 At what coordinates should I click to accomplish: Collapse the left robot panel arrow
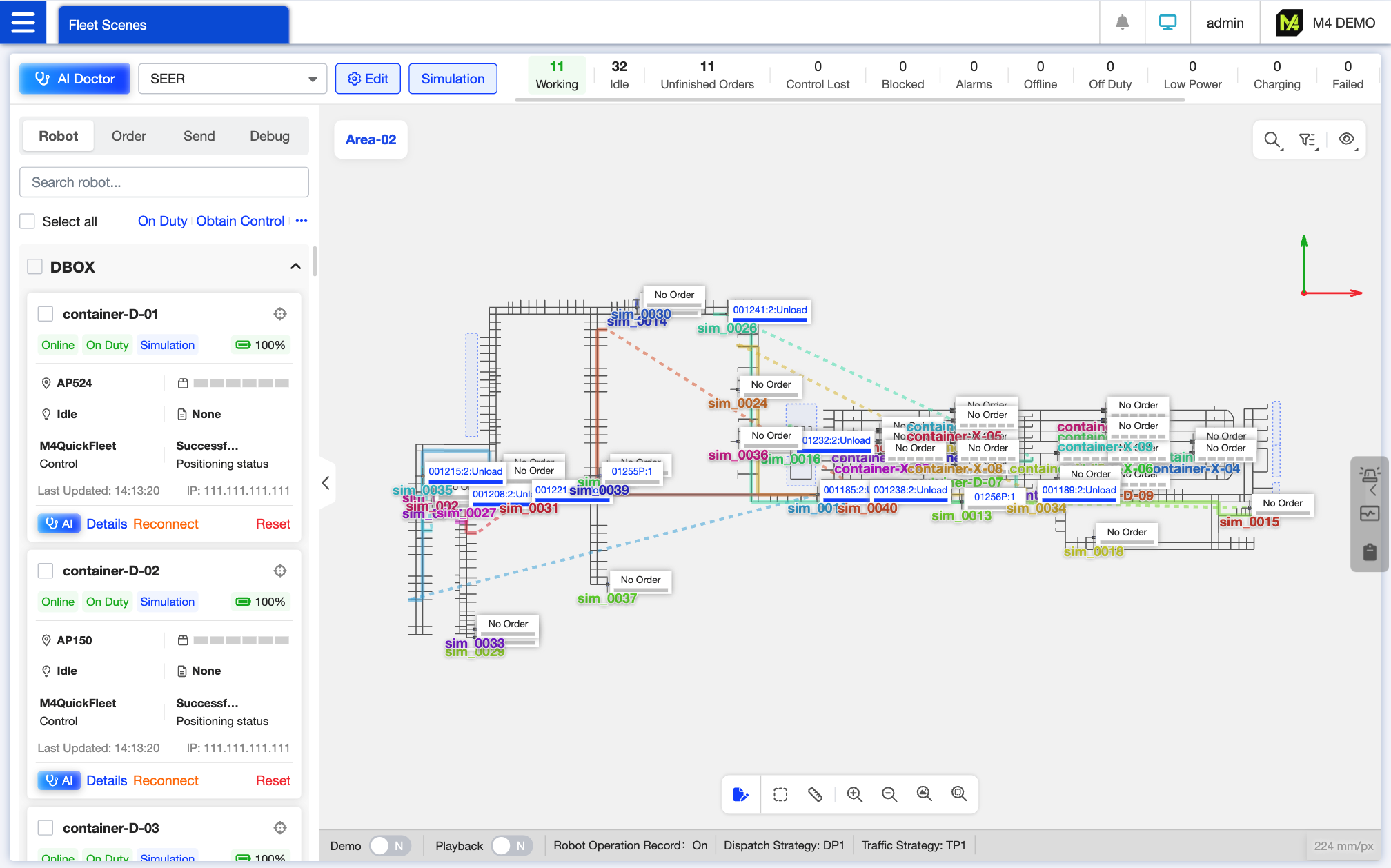tap(326, 483)
